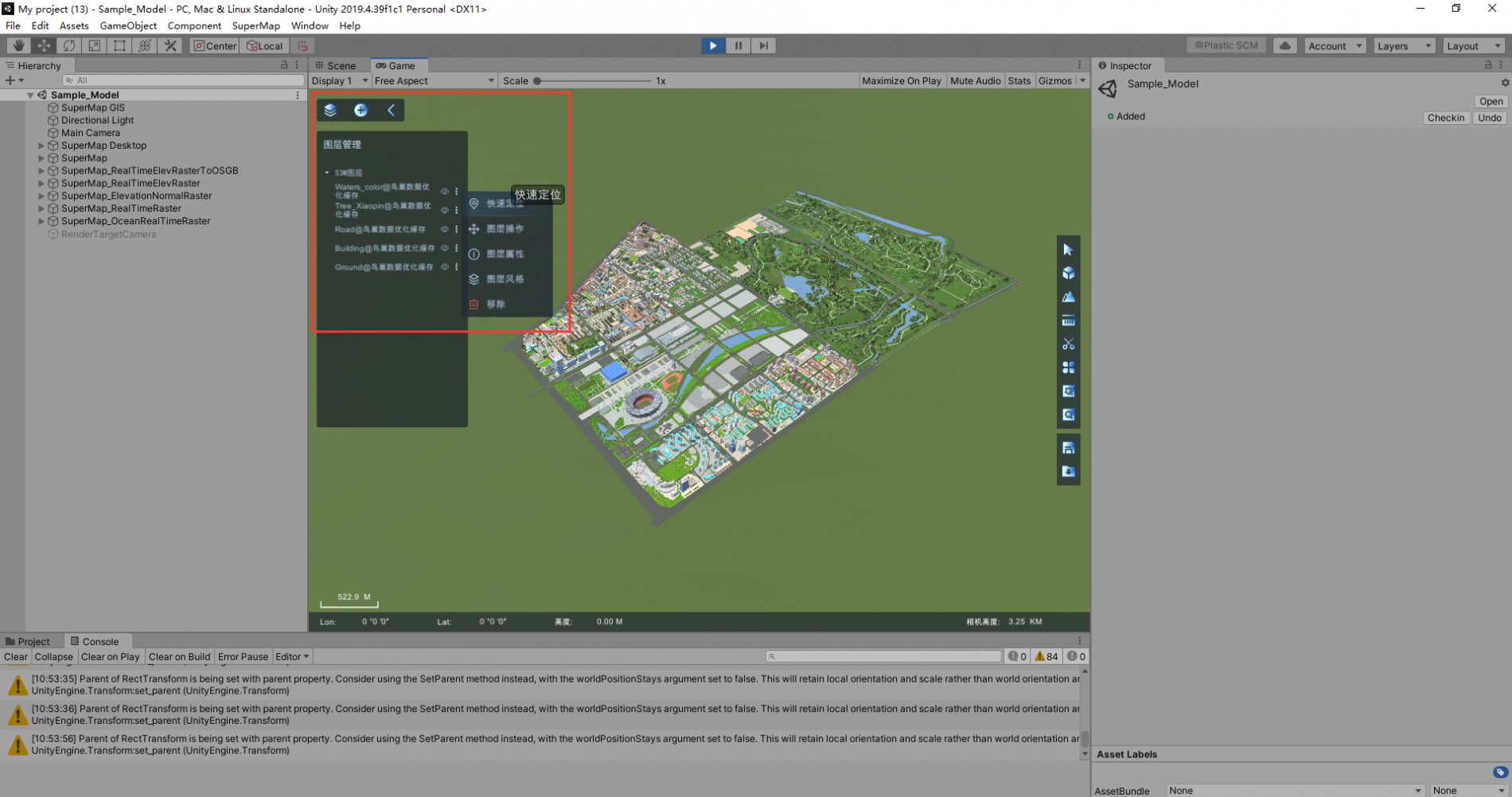Focus the Hierarchy search field
This screenshot has width=1512, height=797.
183,80
